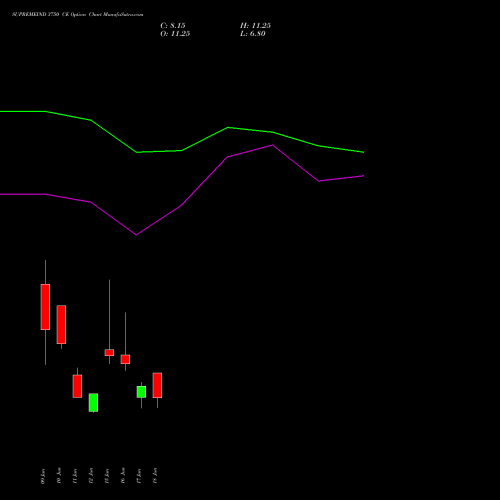
Task: Click the purple indicator line
Action: [182, 205]
